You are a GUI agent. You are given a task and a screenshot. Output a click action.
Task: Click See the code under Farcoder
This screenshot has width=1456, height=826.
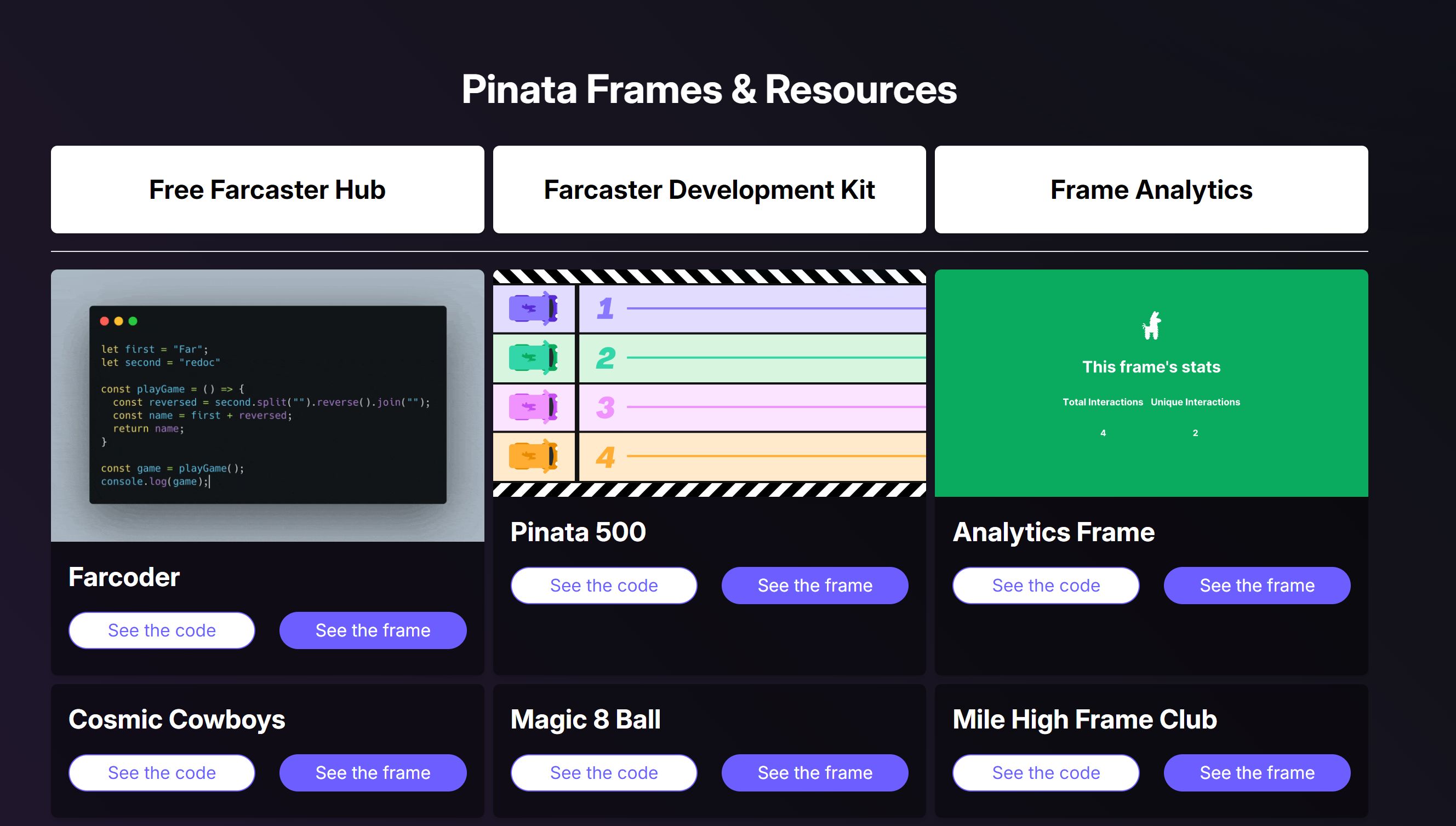pos(162,630)
